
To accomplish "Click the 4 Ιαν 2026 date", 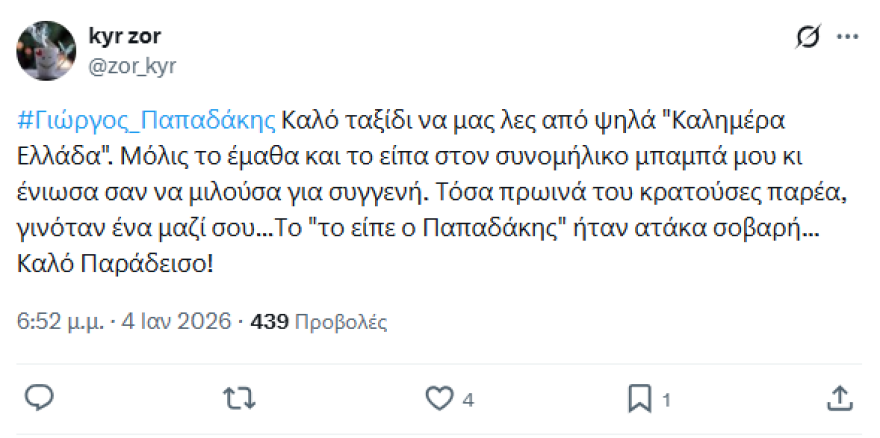I will (x=176, y=322).
